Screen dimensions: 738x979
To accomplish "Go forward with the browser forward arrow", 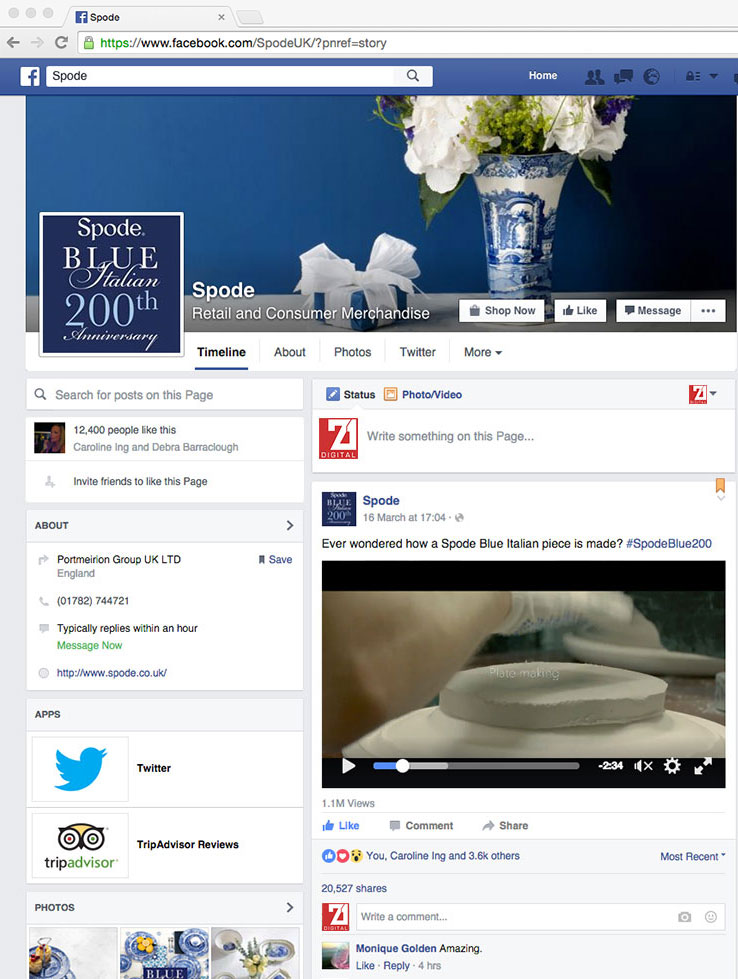I will pyautogui.click(x=37, y=42).
